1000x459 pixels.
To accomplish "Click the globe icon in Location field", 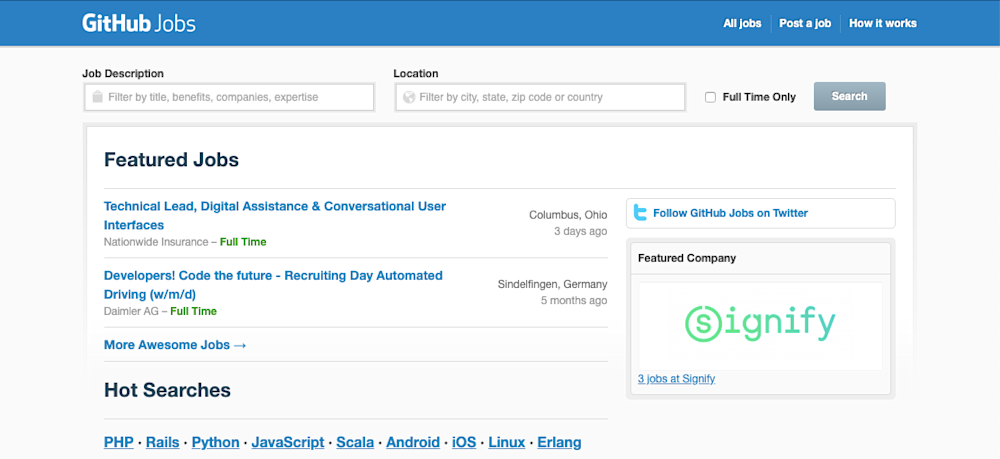I will (409, 98).
